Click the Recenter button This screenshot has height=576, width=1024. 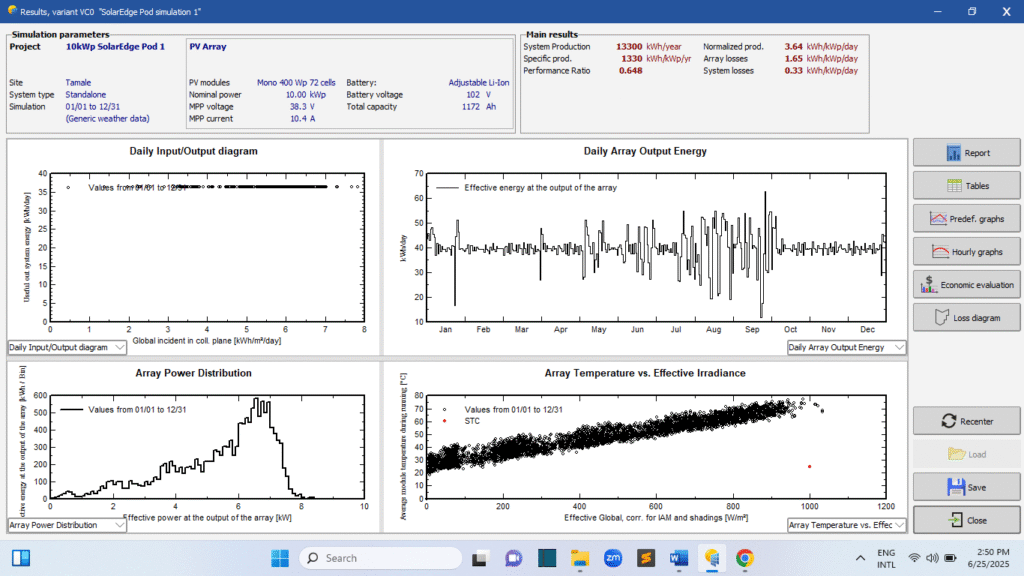pos(966,421)
